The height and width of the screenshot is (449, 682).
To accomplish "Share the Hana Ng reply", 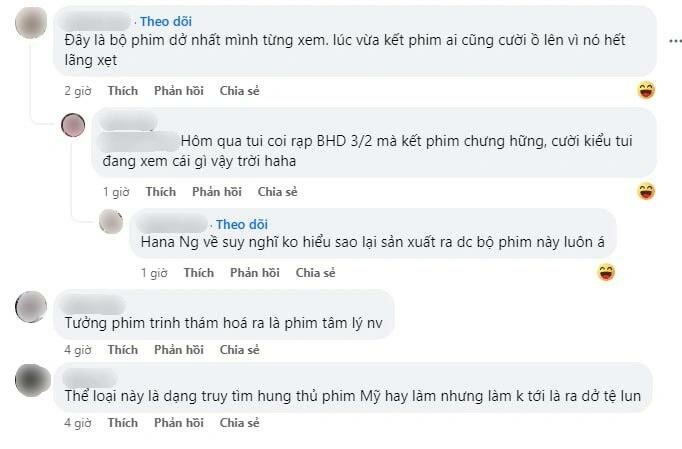I will 315,273.
